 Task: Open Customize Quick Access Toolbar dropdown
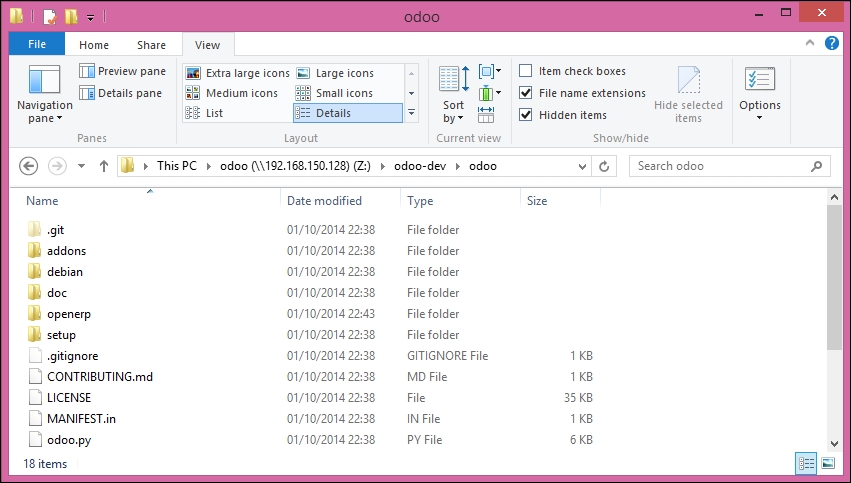click(91, 18)
